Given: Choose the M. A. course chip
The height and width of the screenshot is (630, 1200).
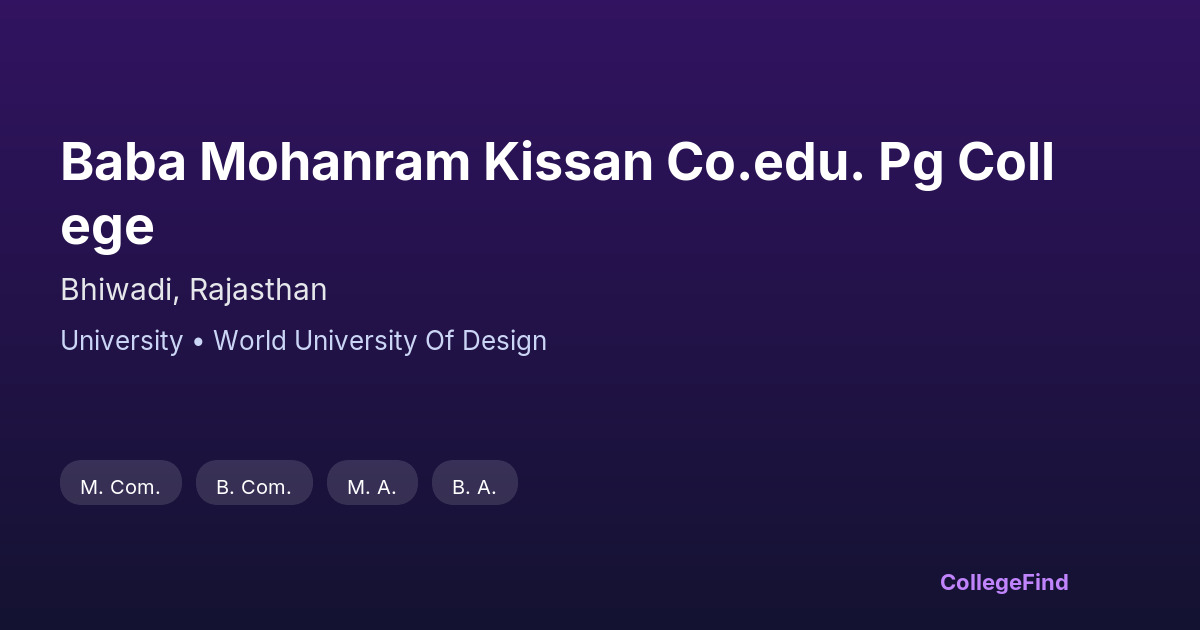Looking at the screenshot, I should 372,487.
